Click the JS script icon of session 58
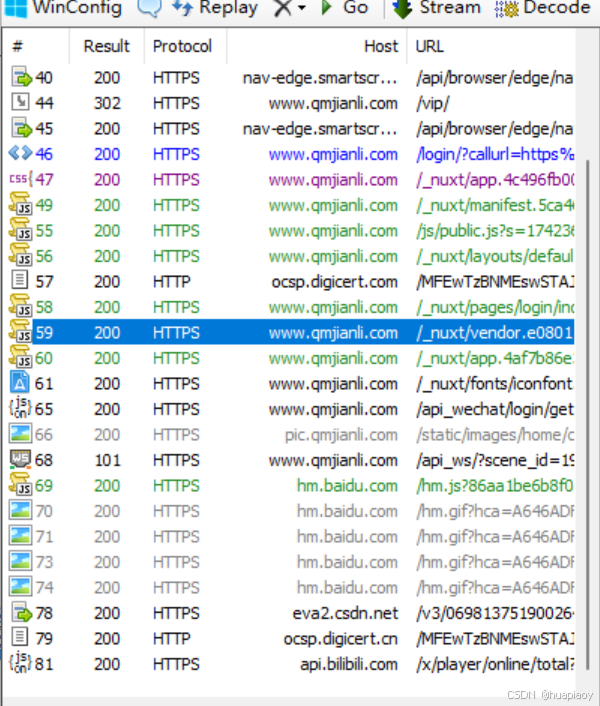The width and height of the screenshot is (600, 706). (20, 306)
